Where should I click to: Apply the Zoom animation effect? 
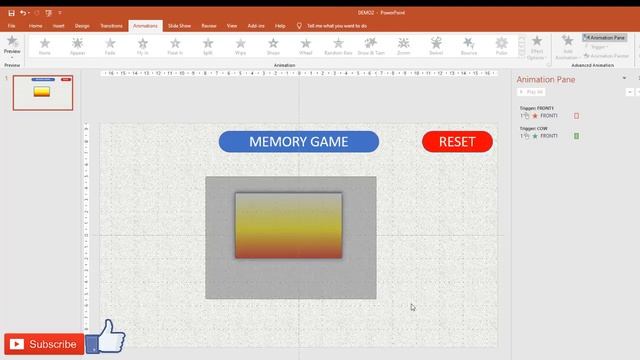(404, 46)
